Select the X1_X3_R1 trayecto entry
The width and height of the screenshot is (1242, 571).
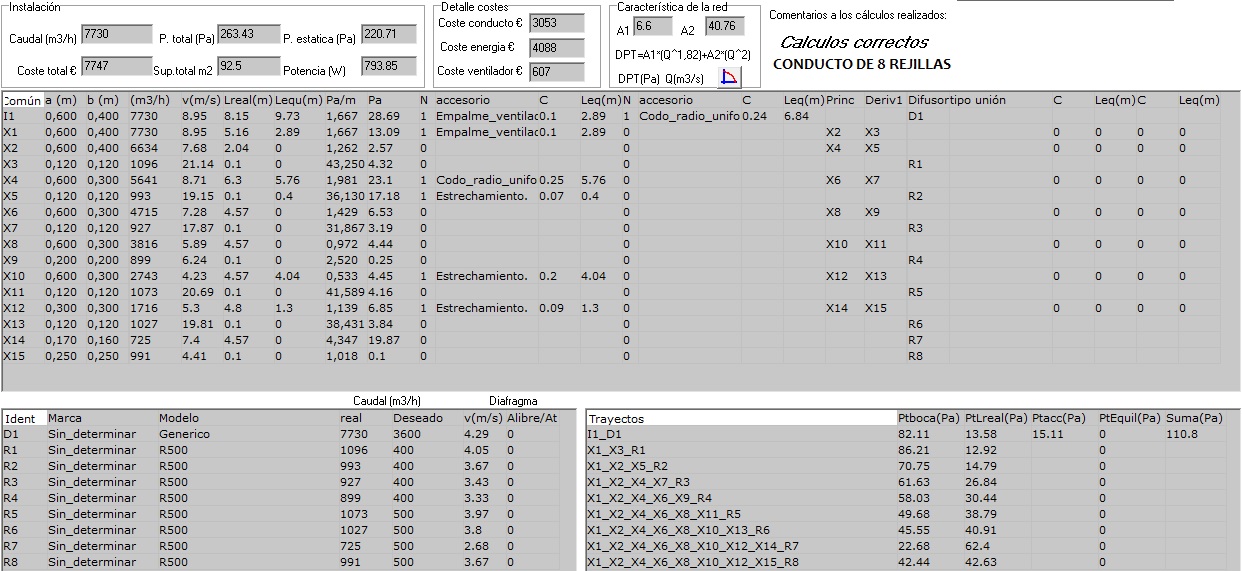tap(617, 450)
